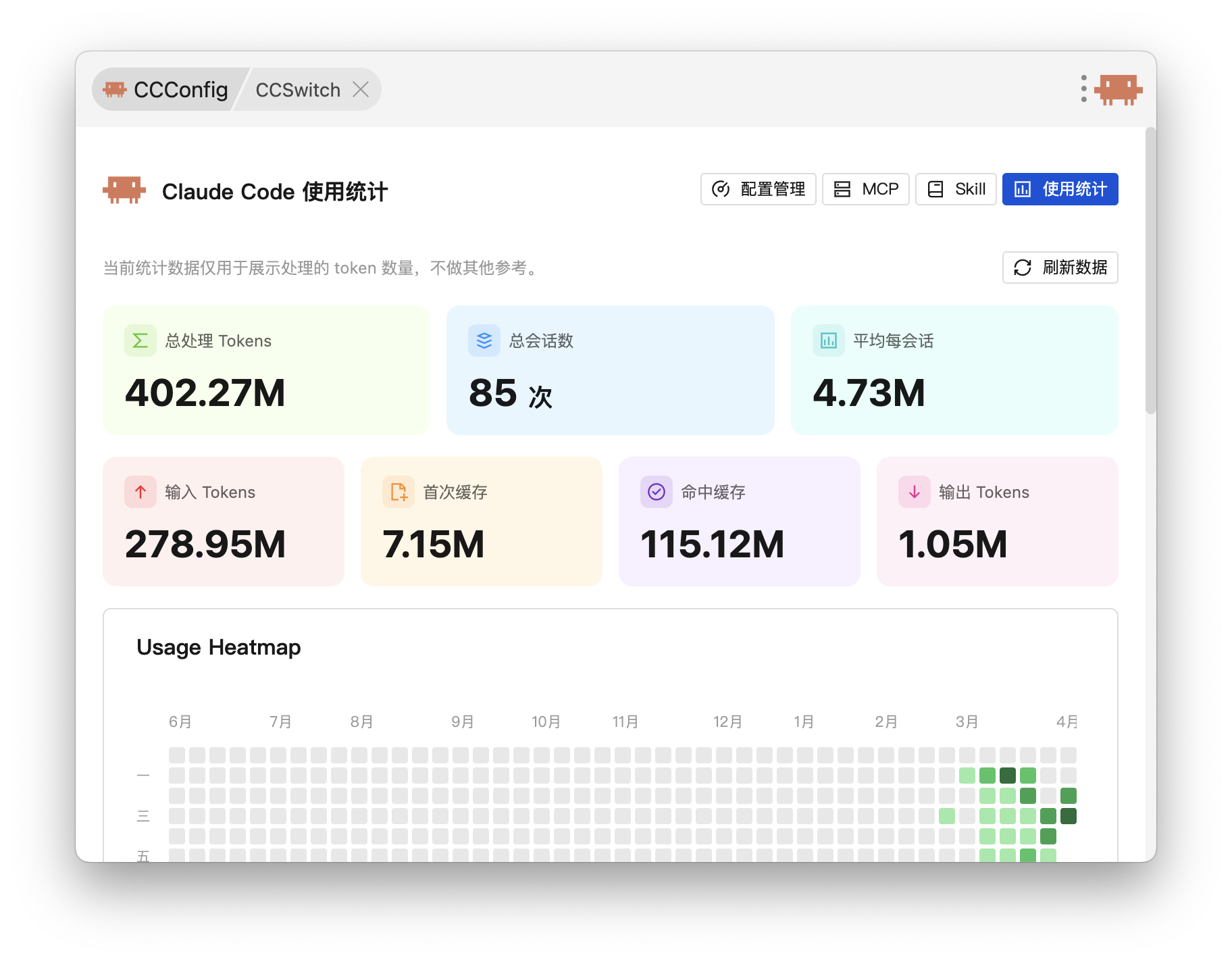Open the MCP section
The height and width of the screenshot is (962, 1232).
coord(865,189)
